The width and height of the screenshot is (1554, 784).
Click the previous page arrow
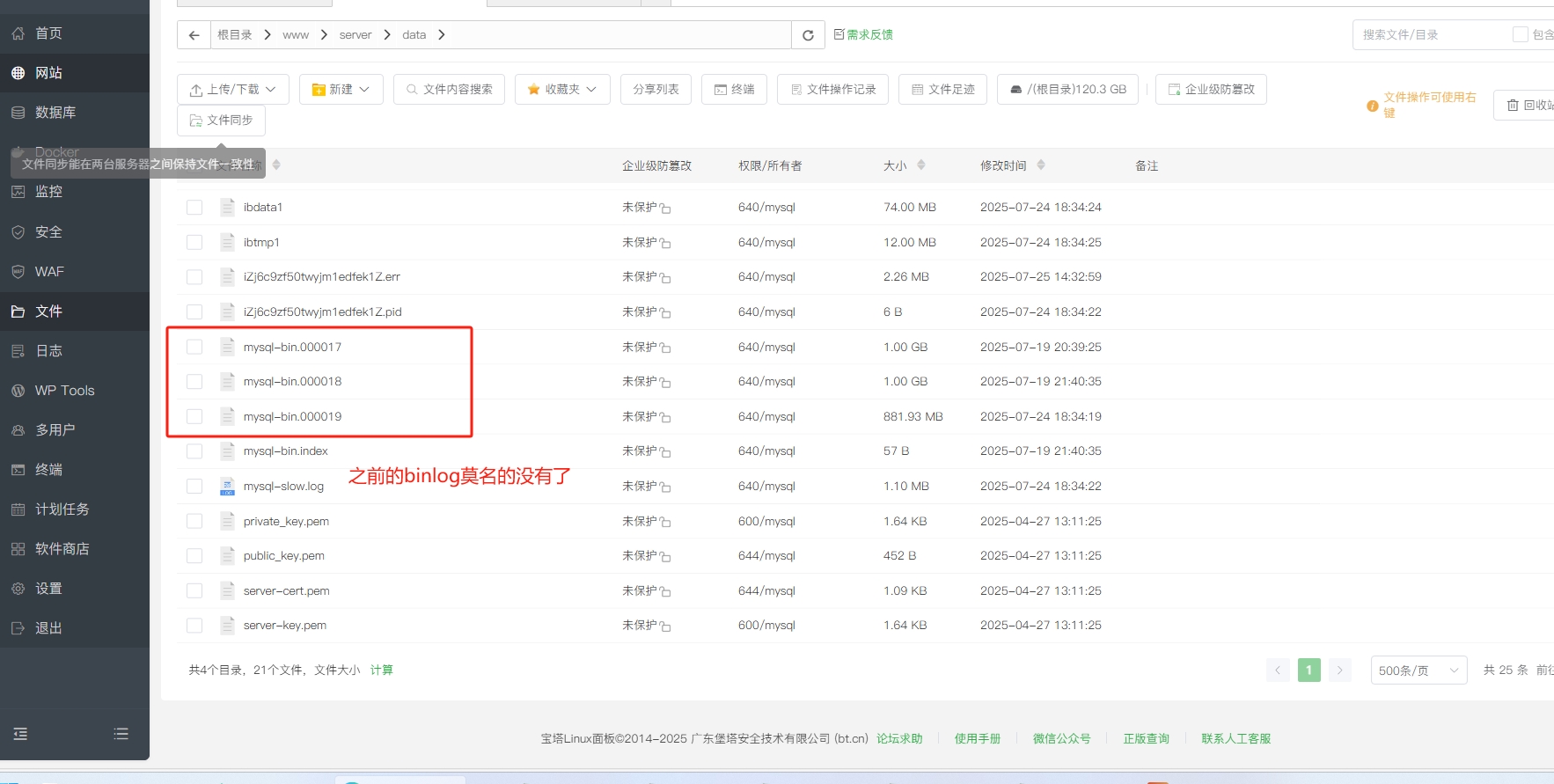[x=1279, y=670]
